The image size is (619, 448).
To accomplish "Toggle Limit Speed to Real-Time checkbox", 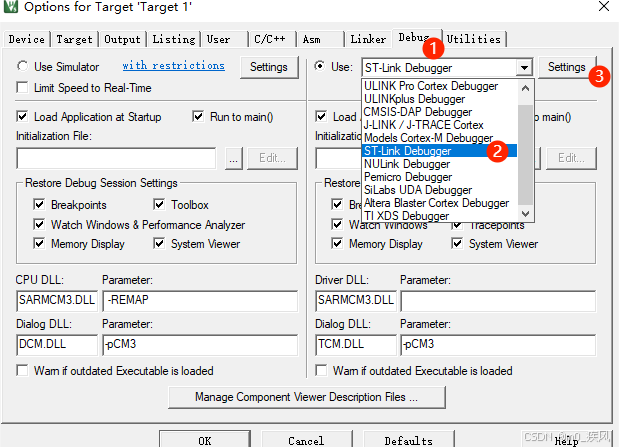I will point(23,87).
